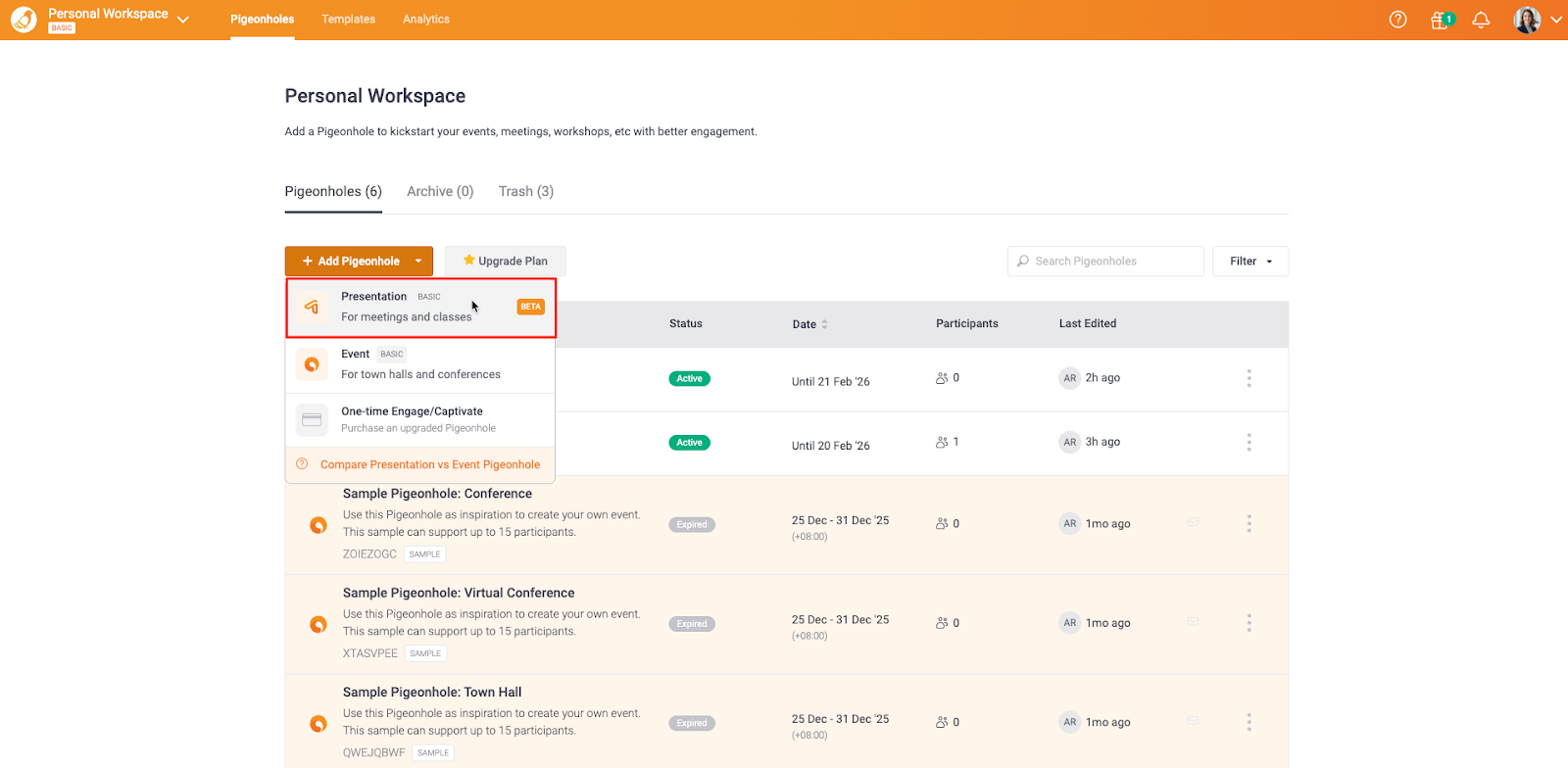This screenshot has height=768, width=1568.
Task: Switch to the Trash (3) tab
Action: click(525, 192)
